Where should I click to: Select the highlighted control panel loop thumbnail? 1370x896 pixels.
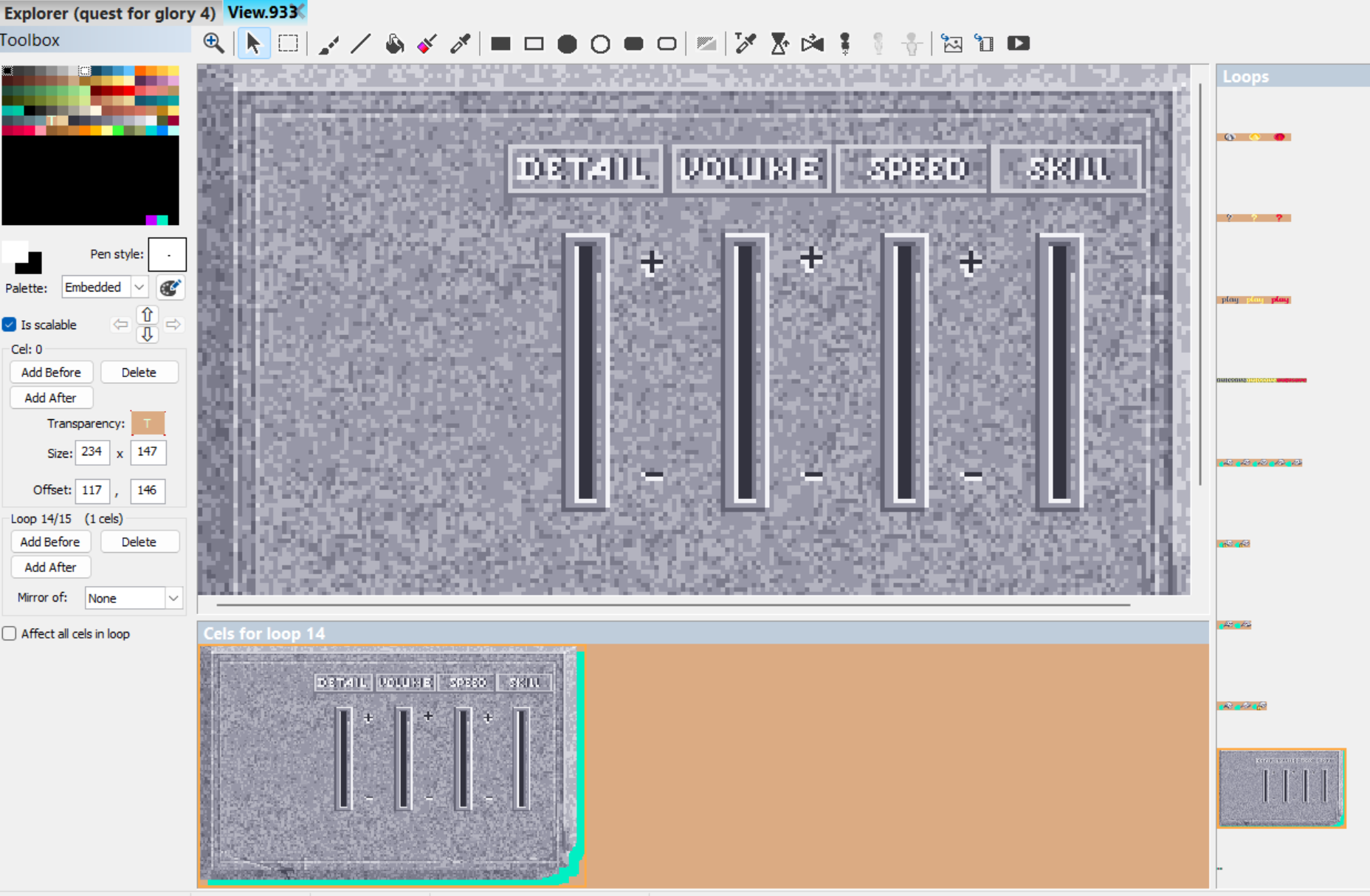click(x=1281, y=788)
